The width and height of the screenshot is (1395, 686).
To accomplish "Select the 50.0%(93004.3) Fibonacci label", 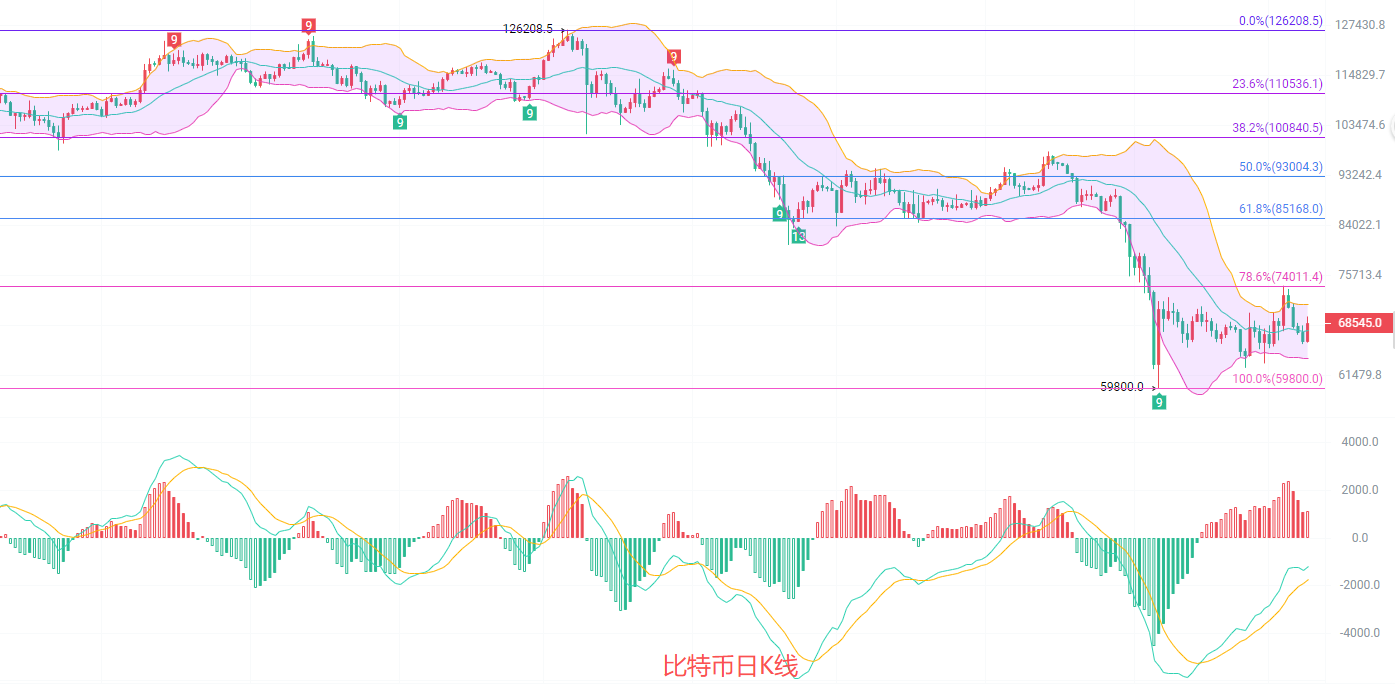I will [1281, 167].
